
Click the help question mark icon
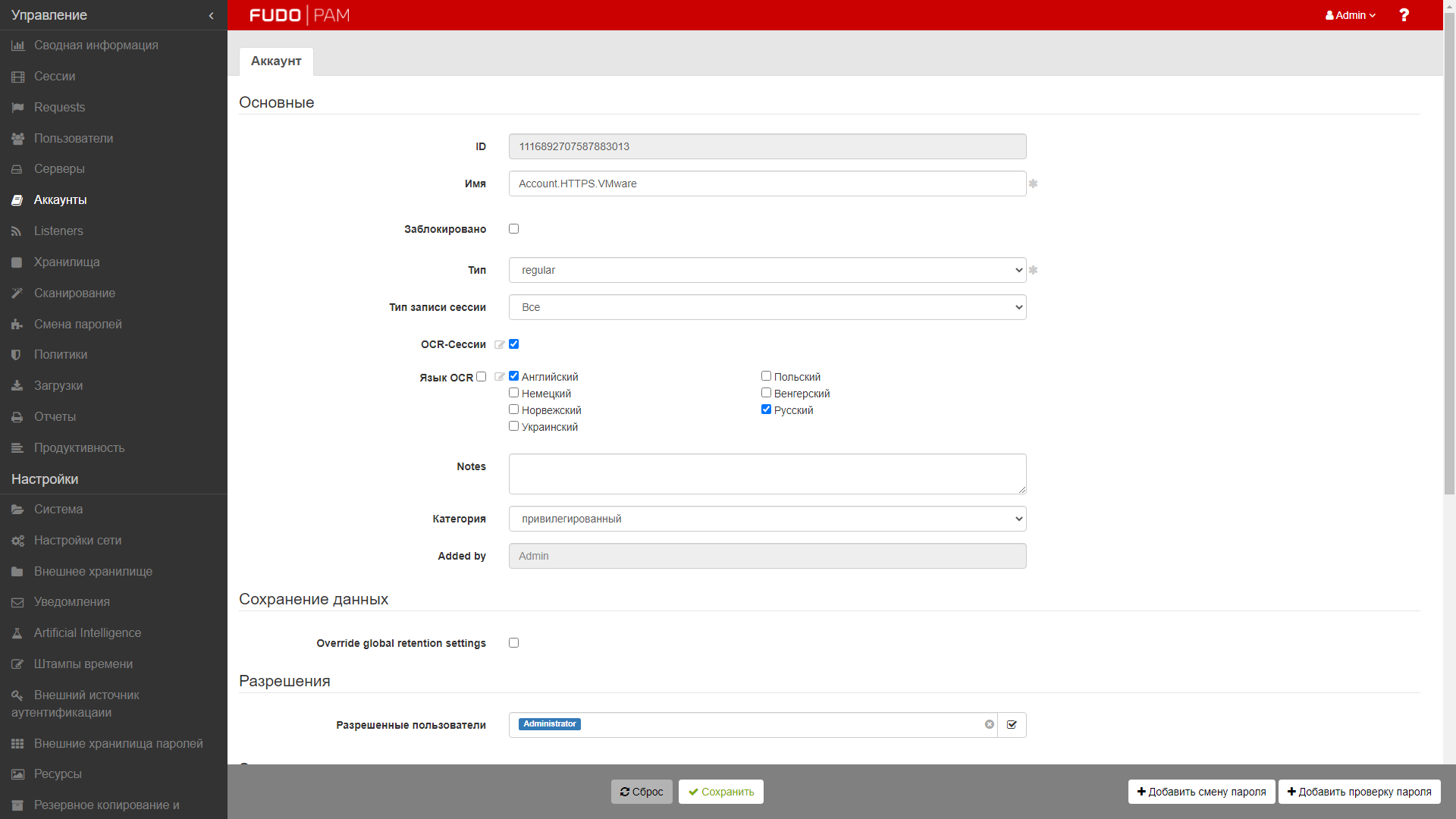point(1404,15)
